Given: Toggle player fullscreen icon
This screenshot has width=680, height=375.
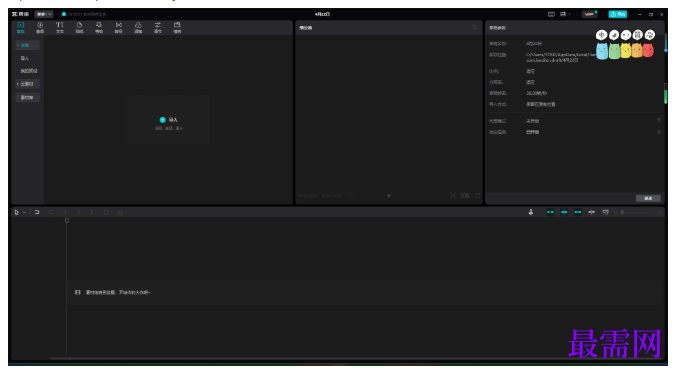Looking at the screenshot, I should (x=477, y=196).
